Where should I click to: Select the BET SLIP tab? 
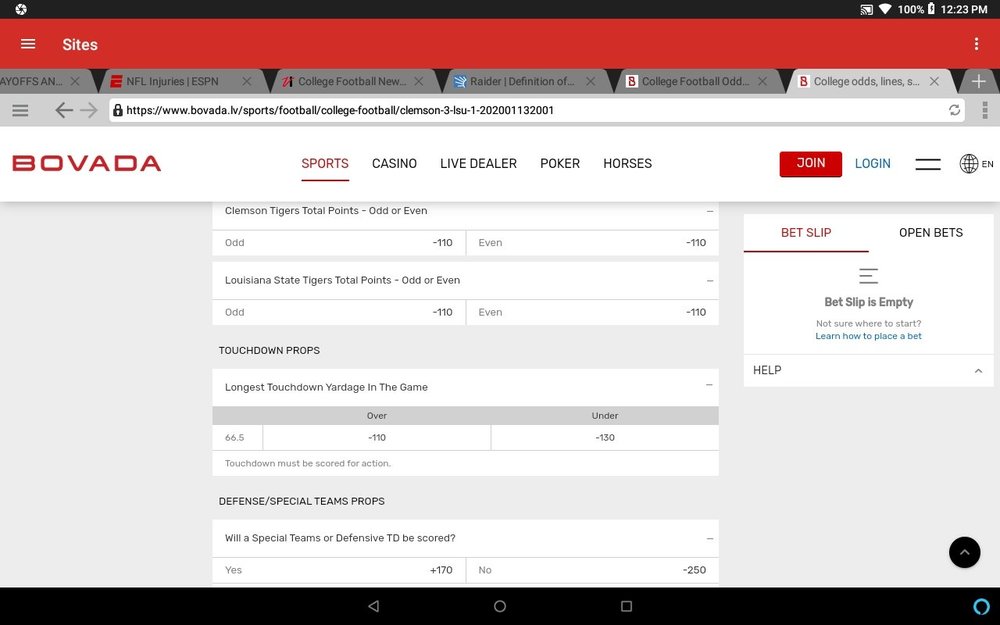[806, 233]
